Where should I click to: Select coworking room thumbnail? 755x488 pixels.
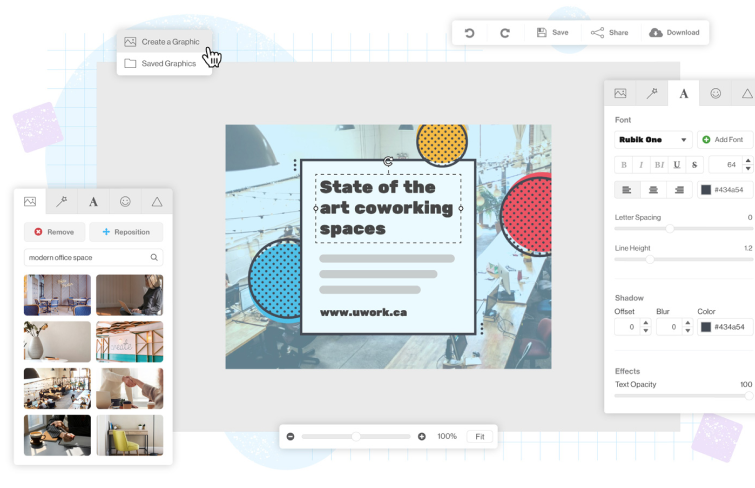point(57,388)
